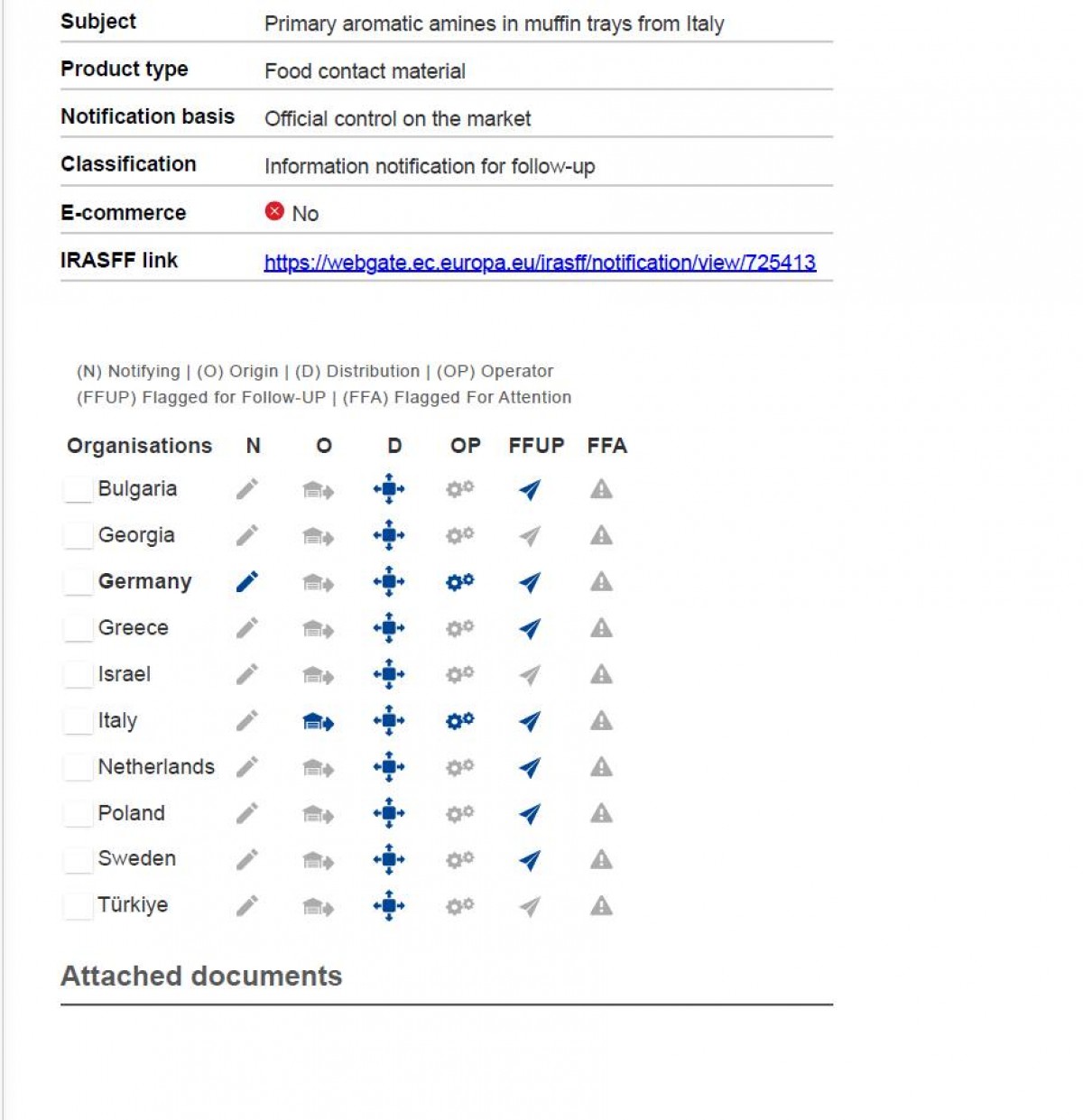The image size is (1083, 1120).
Task: Select the Italy checkbox
Action: click(79, 721)
